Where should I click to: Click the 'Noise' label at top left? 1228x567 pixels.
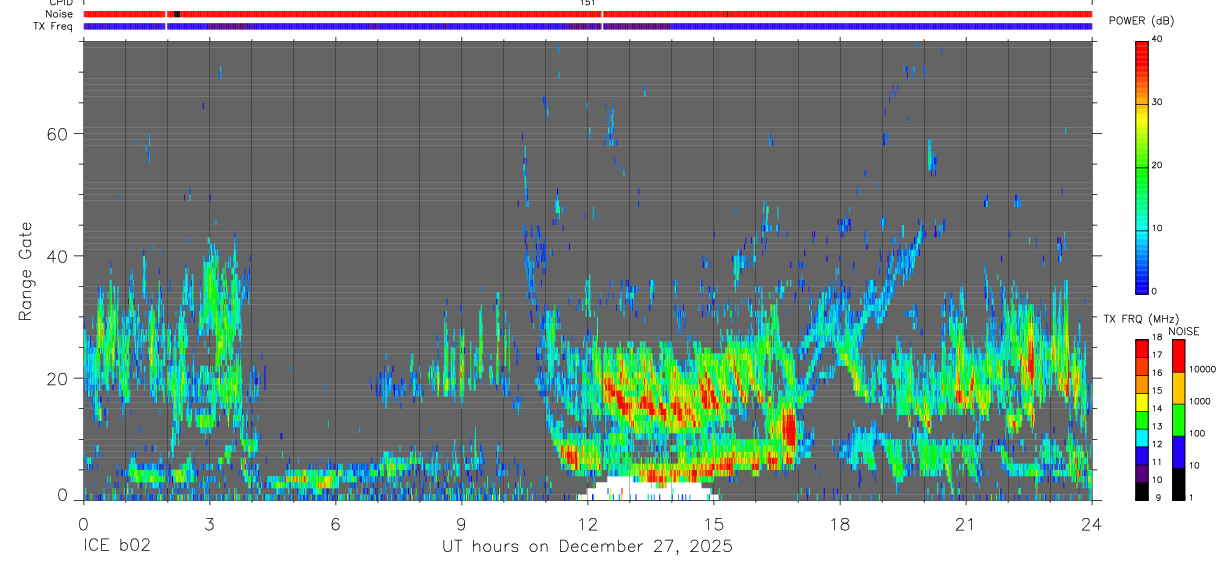(x=59, y=14)
